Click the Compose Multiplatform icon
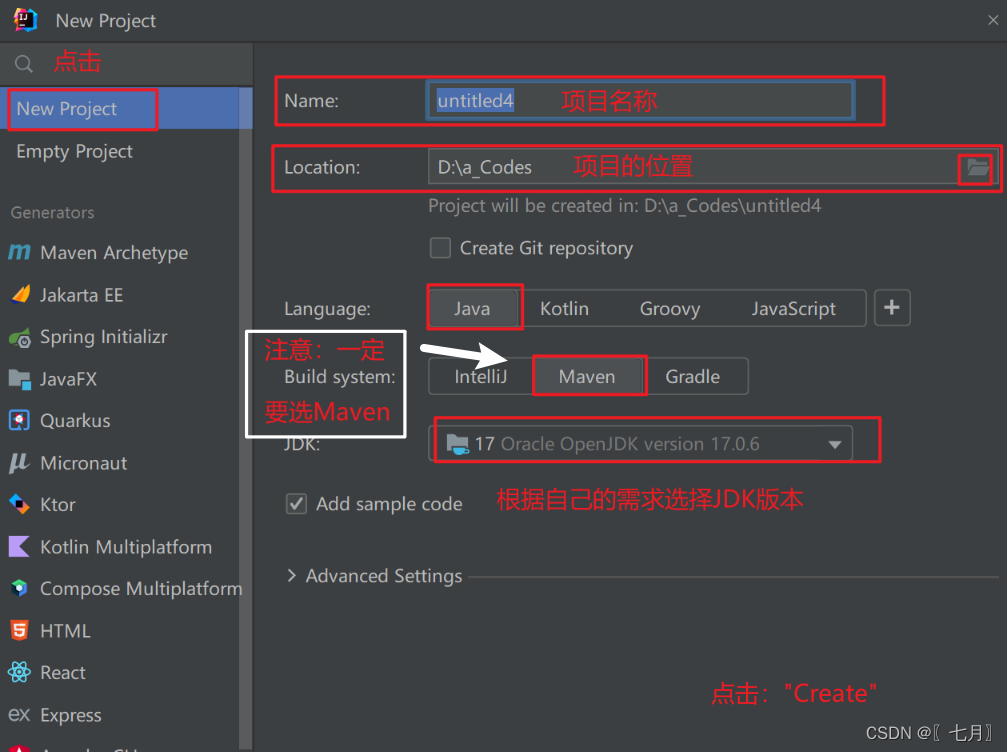 (19, 588)
